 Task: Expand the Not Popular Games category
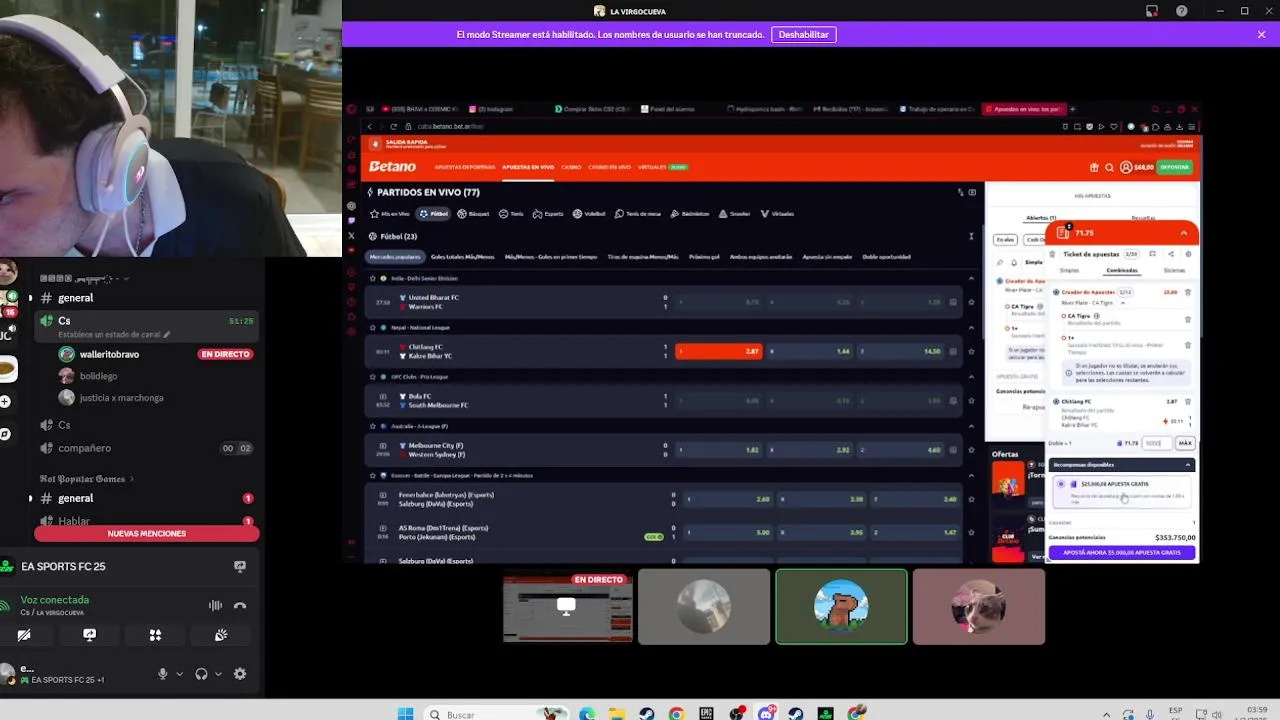tap(86, 479)
